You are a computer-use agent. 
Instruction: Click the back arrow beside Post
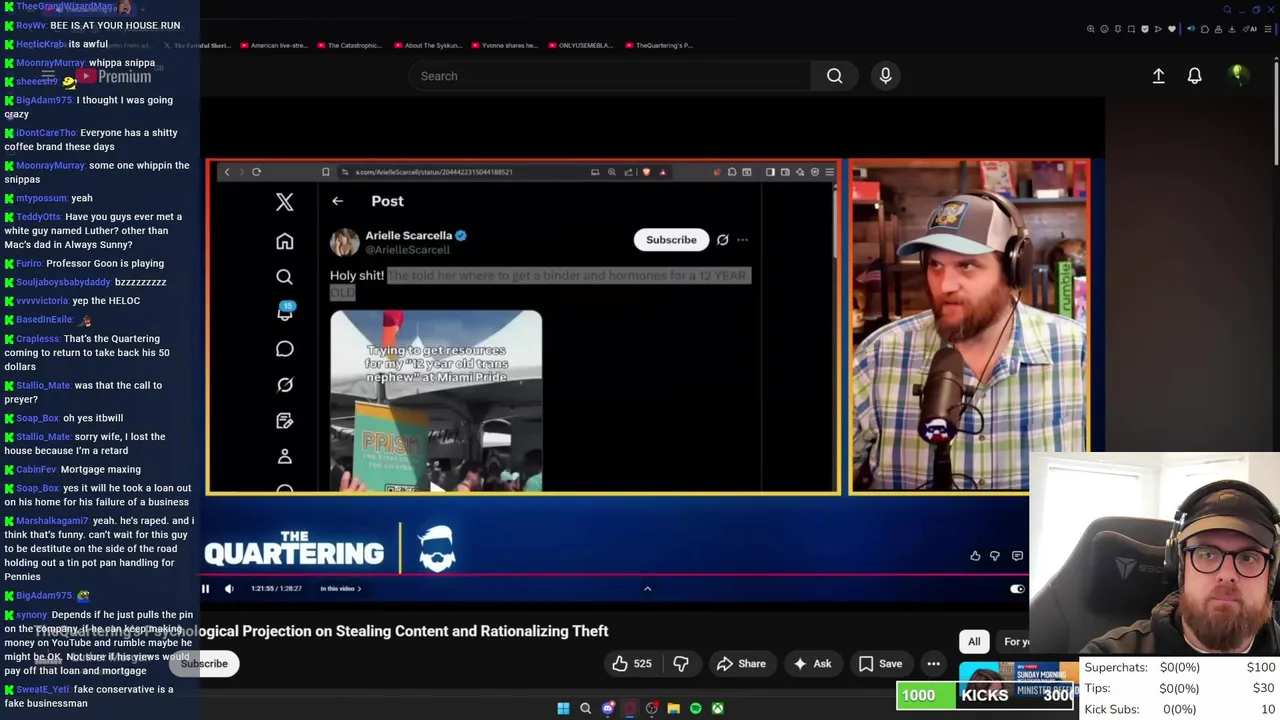(x=337, y=201)
